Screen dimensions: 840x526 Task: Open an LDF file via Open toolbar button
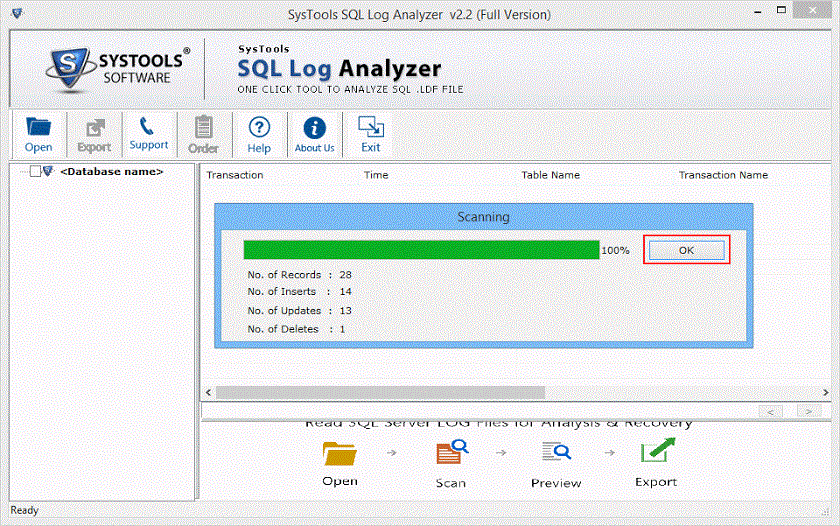pyautogui.click(x=39, y=135)
